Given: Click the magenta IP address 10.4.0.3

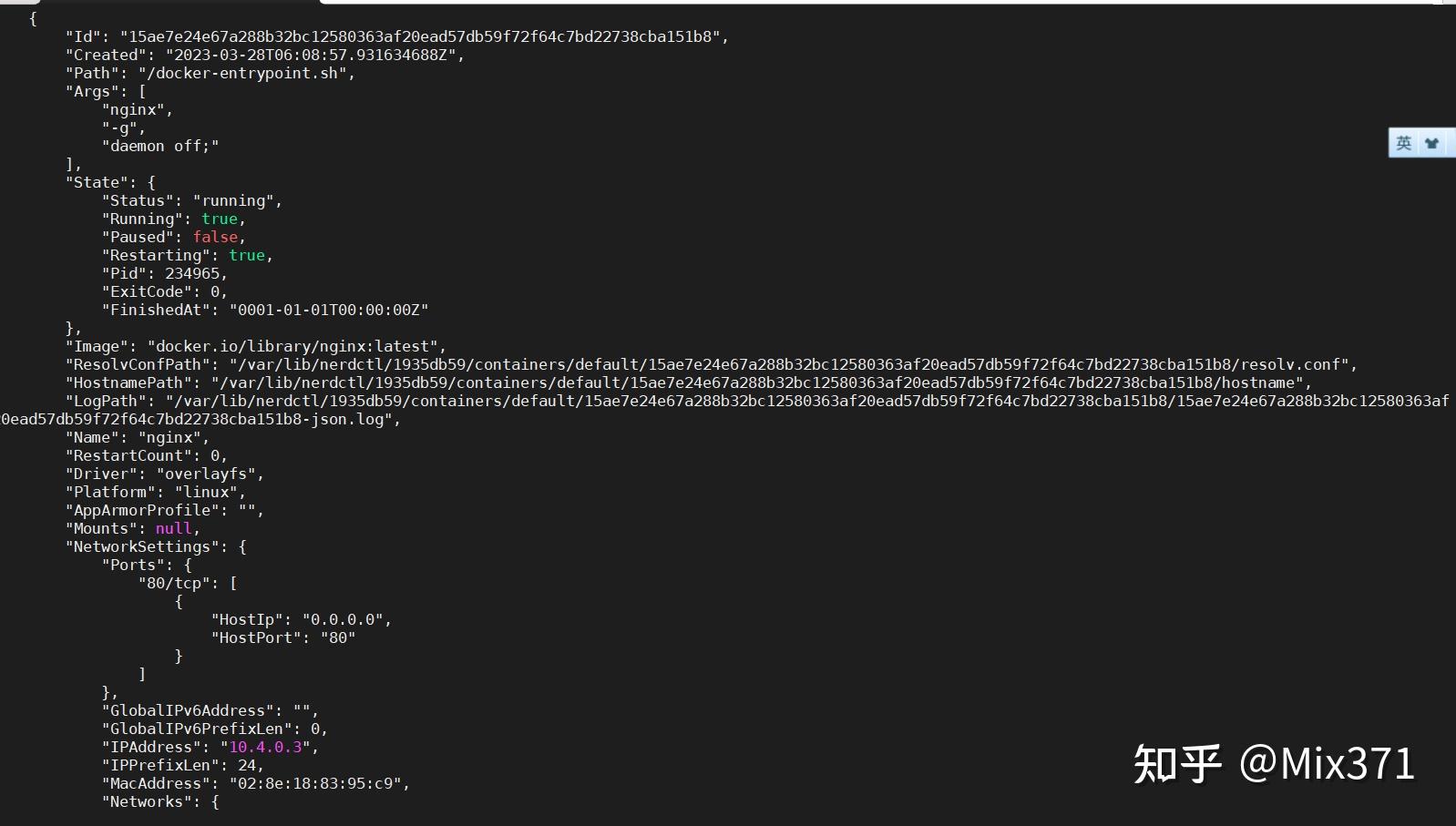Looking at the screenshot, I should coord(265,747).
